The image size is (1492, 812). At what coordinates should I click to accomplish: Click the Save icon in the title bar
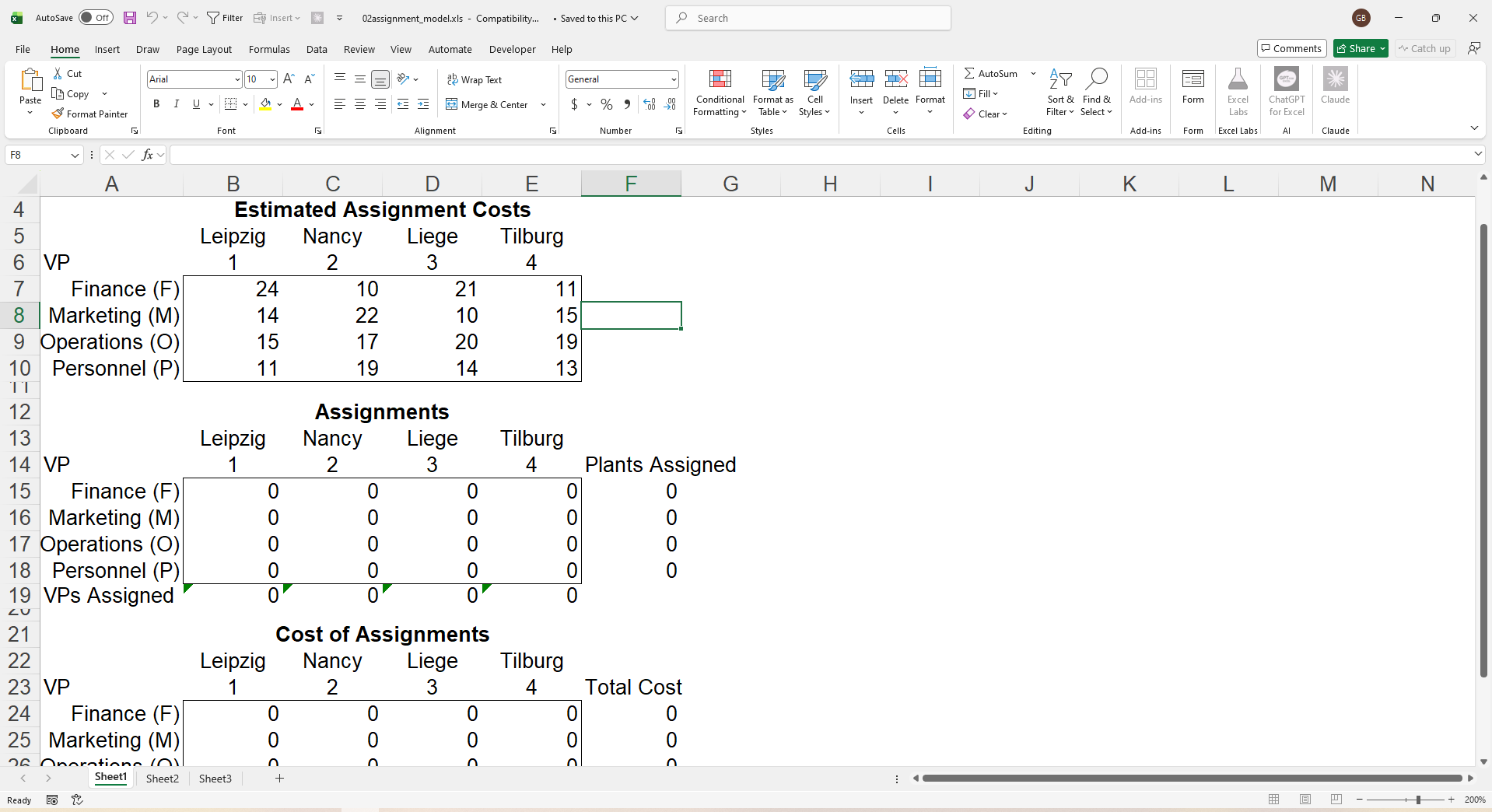130,18
